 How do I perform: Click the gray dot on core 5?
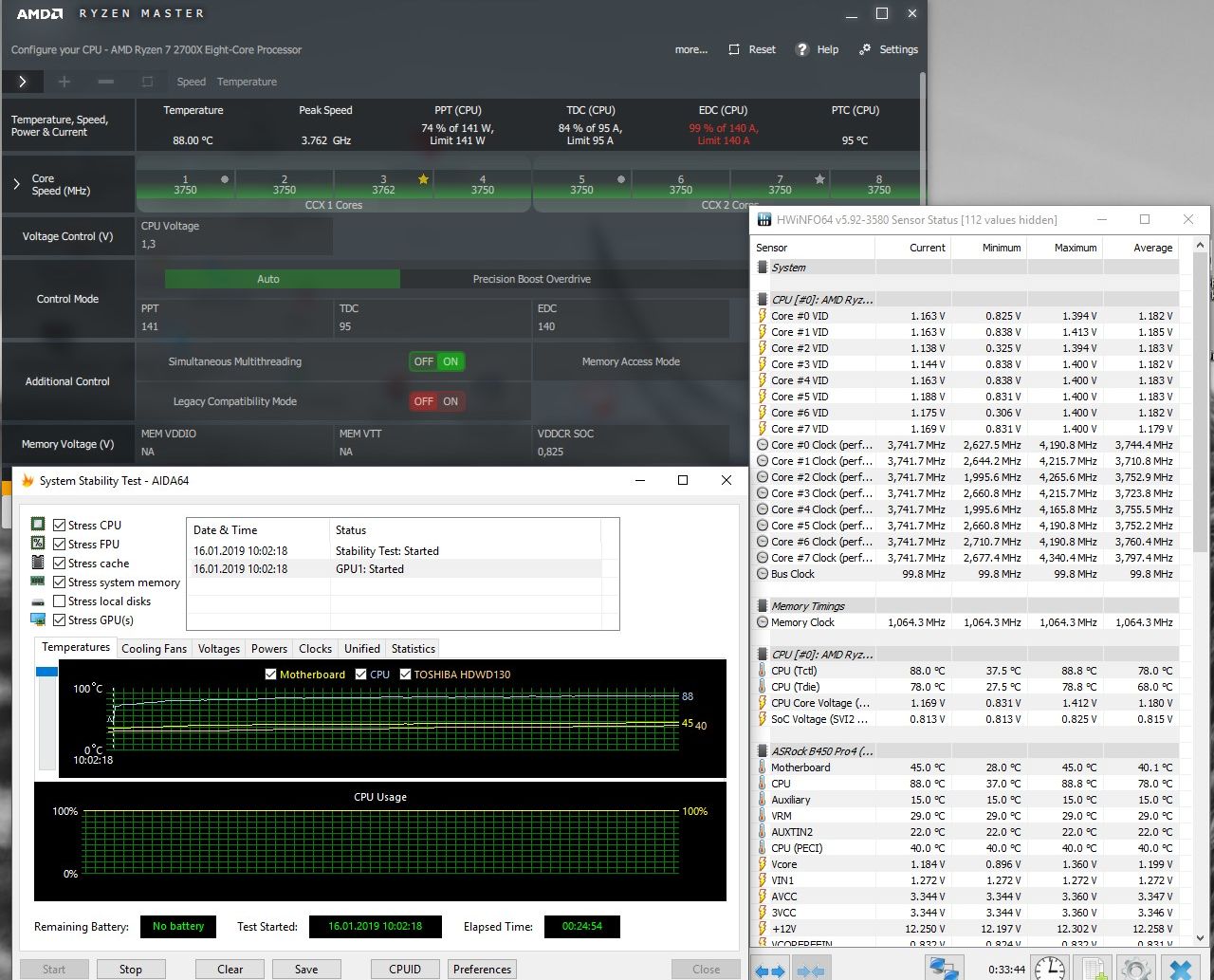pyautogui.click(x=621, y=178)
